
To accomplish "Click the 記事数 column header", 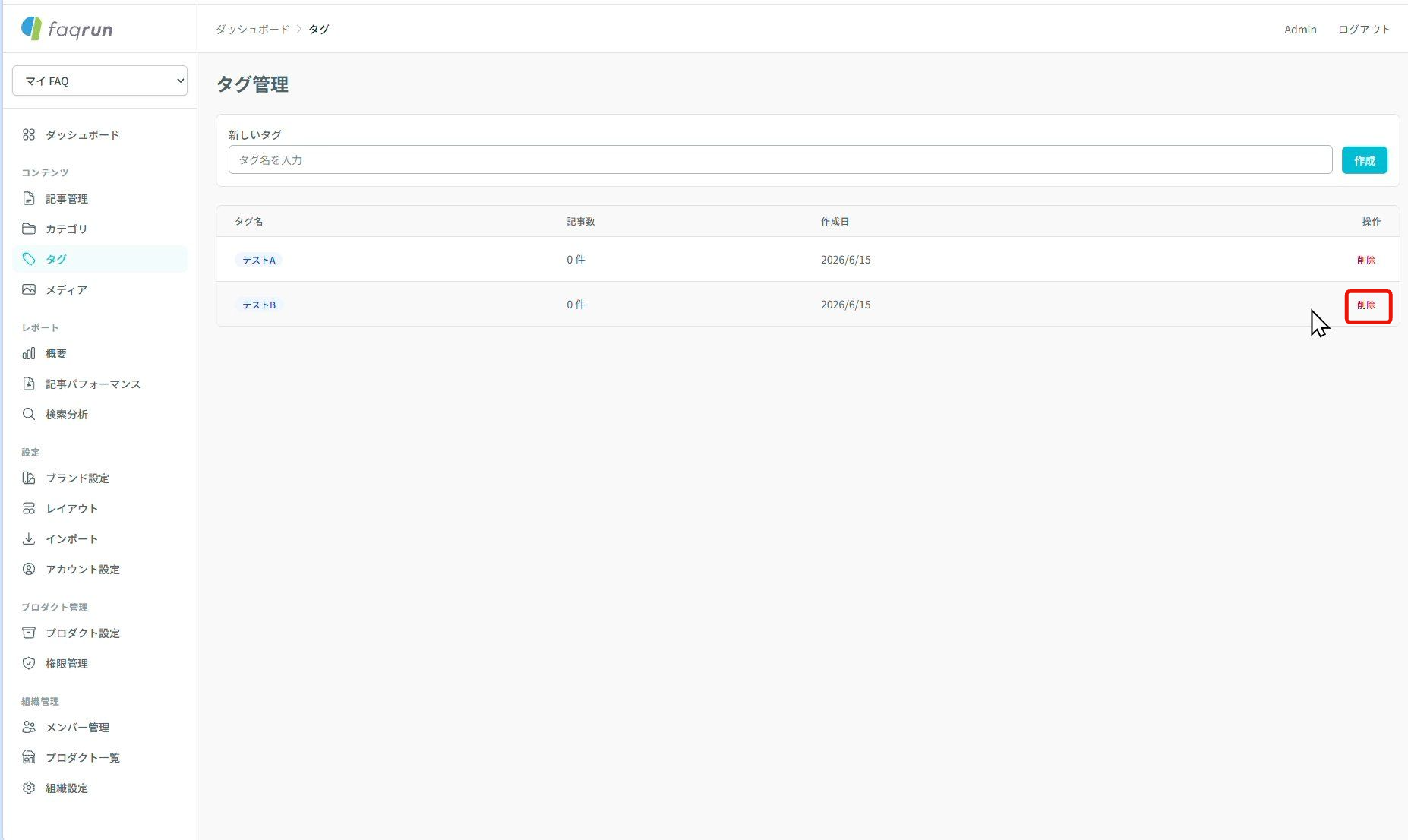I will coord(580,221).
